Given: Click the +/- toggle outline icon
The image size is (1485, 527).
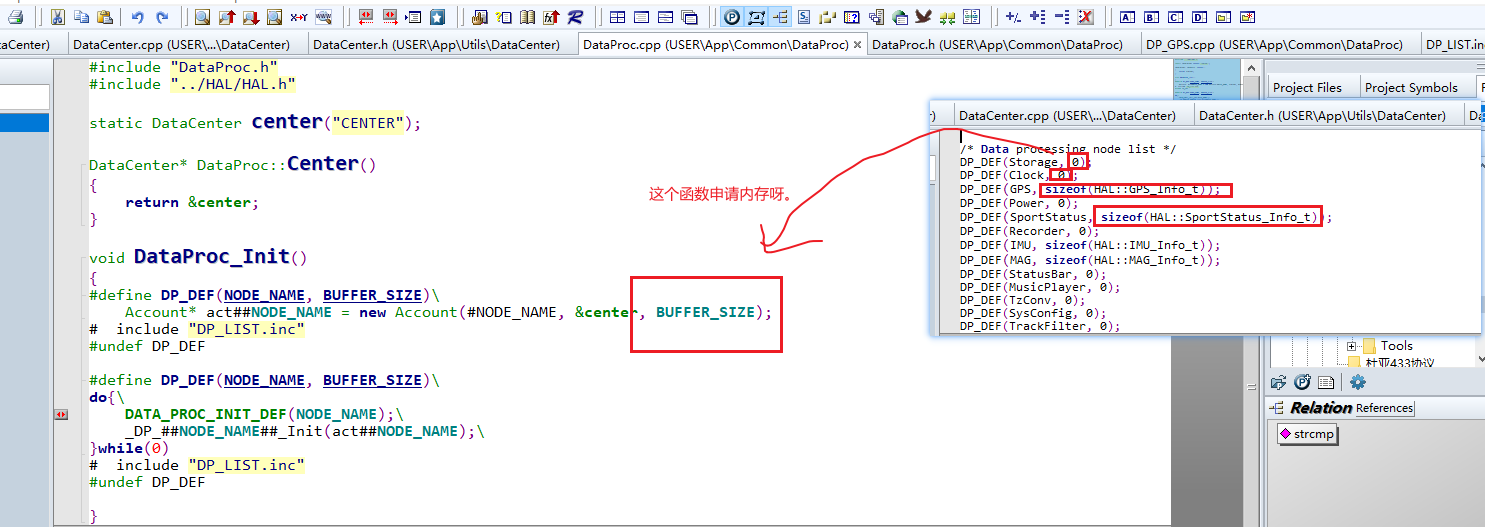Looking at the screenshot, I should coord(1013,17).
